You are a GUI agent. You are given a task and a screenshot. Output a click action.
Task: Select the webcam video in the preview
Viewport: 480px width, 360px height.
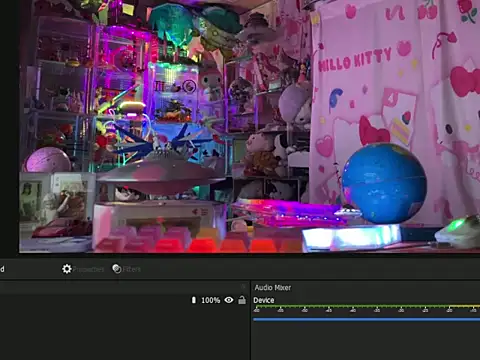249,126
